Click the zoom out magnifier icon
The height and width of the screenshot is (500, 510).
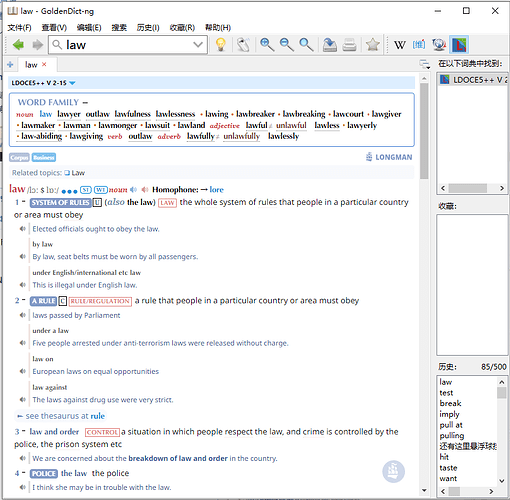287,45
